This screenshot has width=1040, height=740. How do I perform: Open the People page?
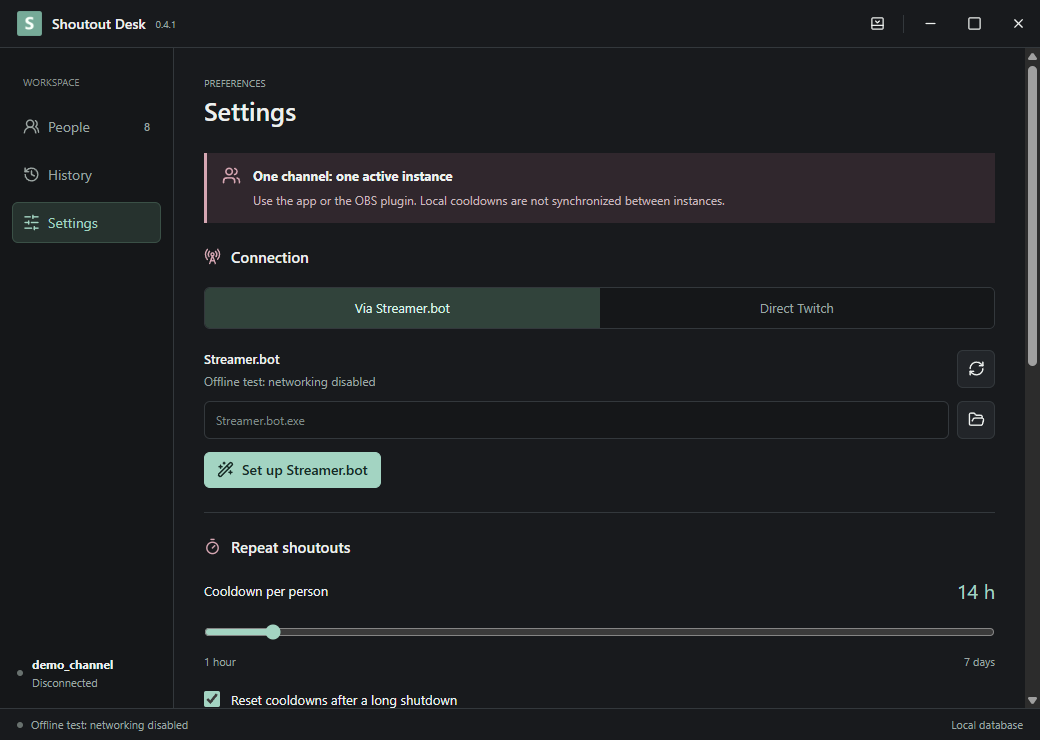[x=86, y=127]
